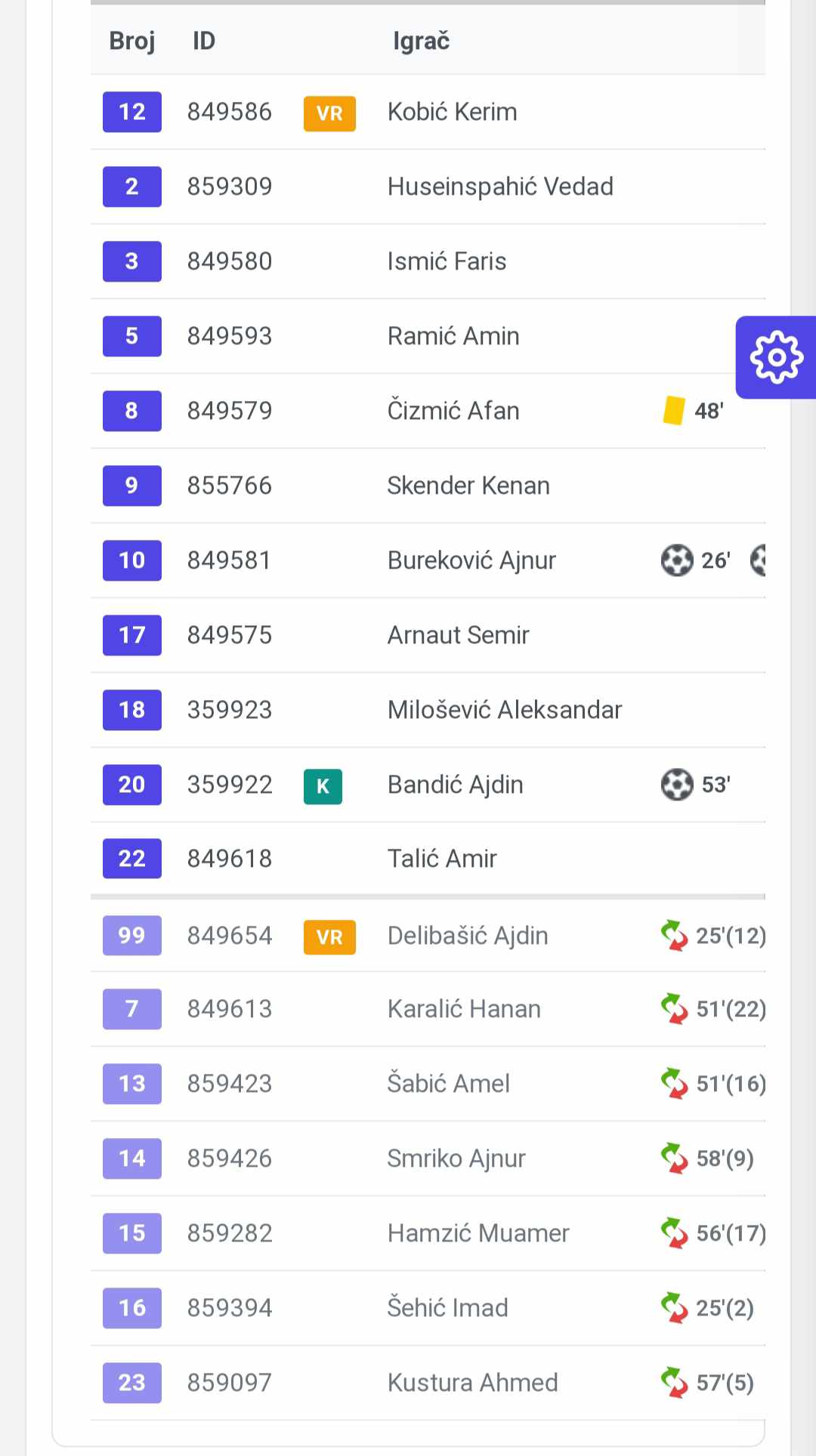
Task: Click the Broj column header
Action: tap(132, 41)
